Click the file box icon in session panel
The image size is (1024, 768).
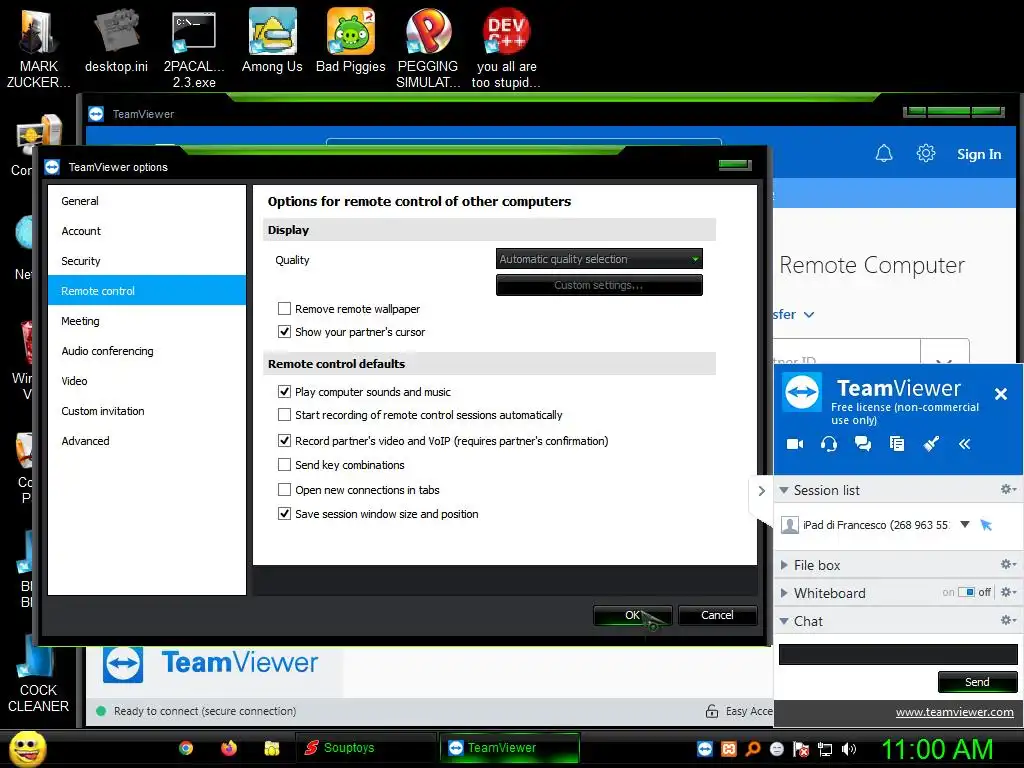897,444
